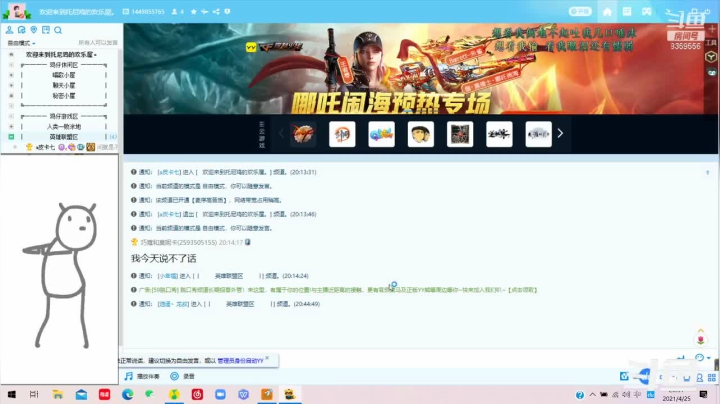Screen dimensions: 720x404
Task: Open the Y hexagon icon in tool strip
Action: (711, 57)
